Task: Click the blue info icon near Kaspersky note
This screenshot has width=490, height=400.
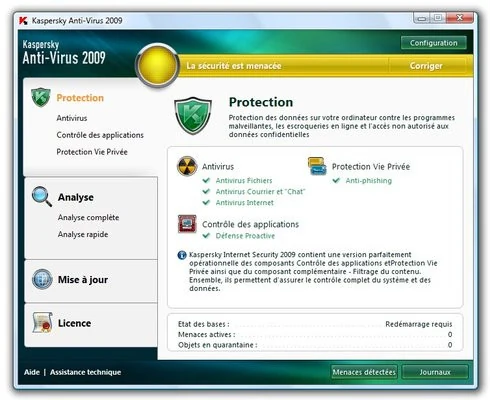Action: [182, 255]
